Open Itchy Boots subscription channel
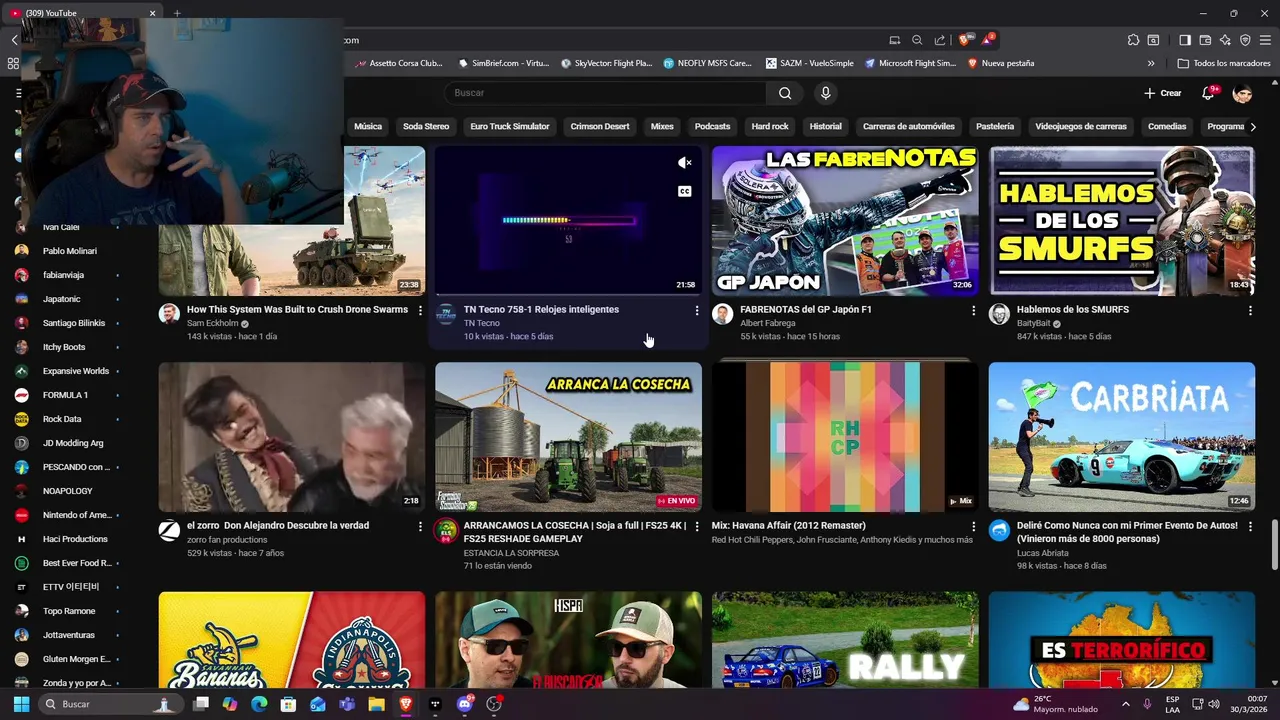1280x720 pixels. click(66, 347)
